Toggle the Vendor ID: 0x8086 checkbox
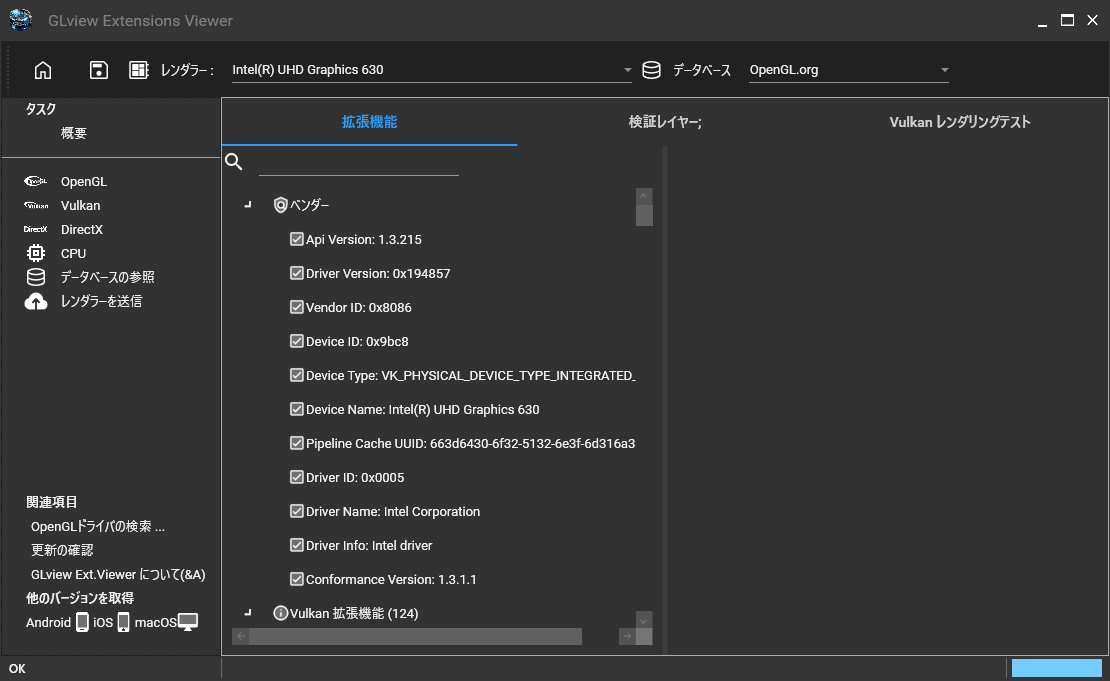The height and width of the screenshot is (681, 1110). (x=297, y=307)
